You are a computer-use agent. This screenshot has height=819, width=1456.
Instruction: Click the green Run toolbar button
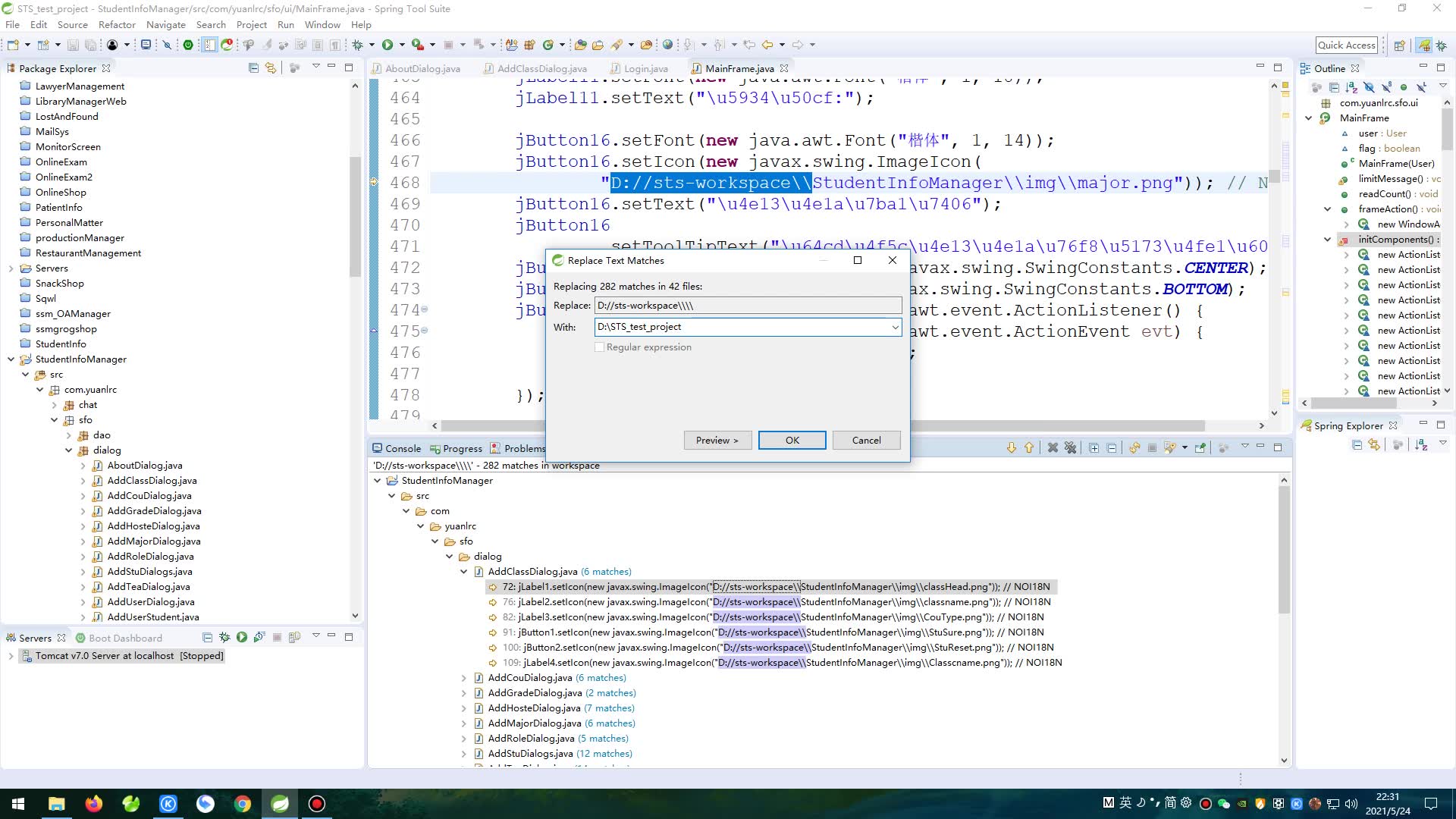388,45
